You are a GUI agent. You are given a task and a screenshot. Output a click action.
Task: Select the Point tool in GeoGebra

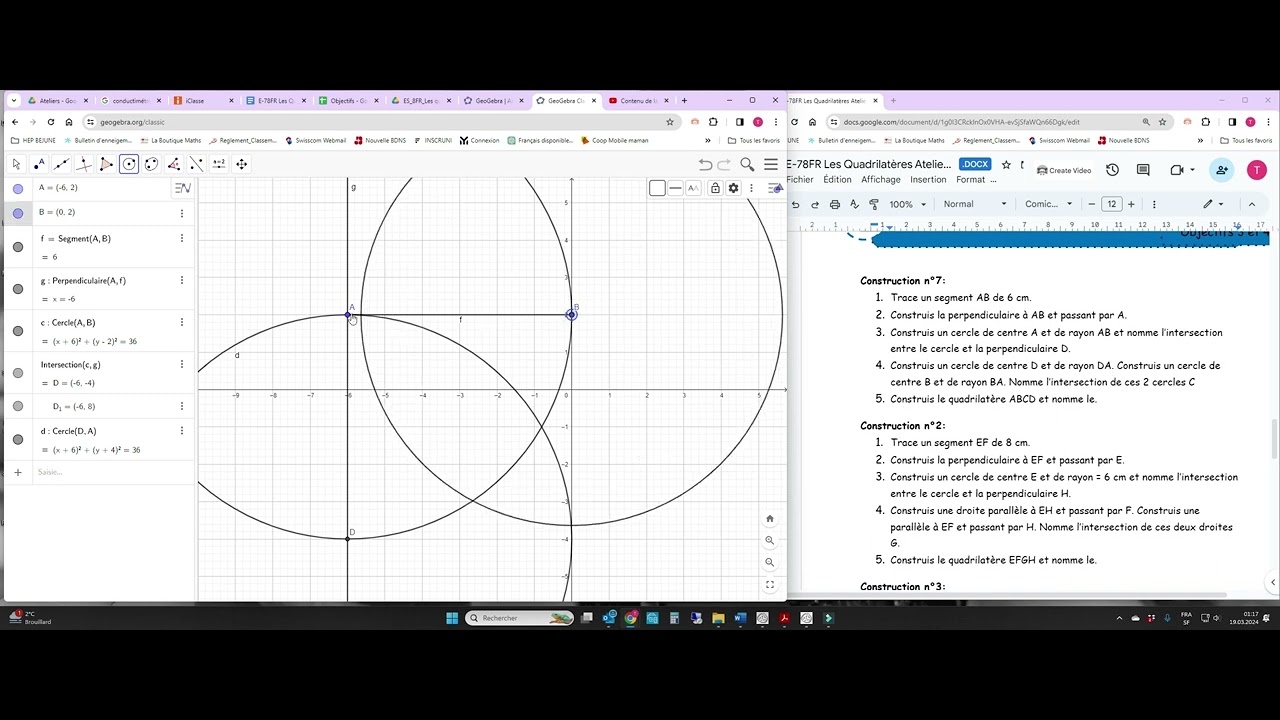coord(39,164)
